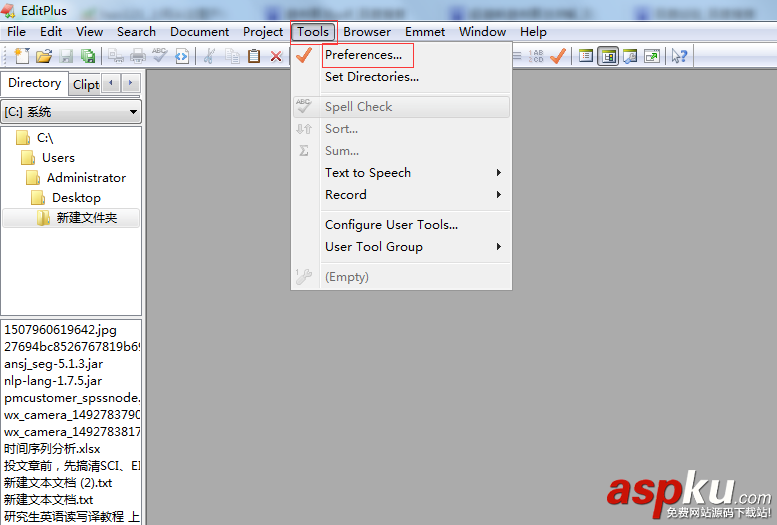The width and height of the screenshot is (777, 525).
Task: Open the Search menu
Action: (x=136, y=32)
